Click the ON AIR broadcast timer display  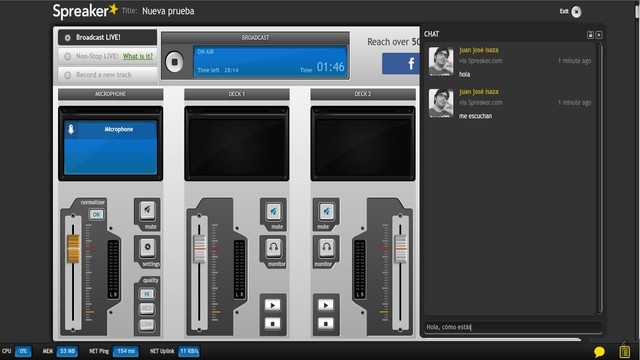[270, 62]
